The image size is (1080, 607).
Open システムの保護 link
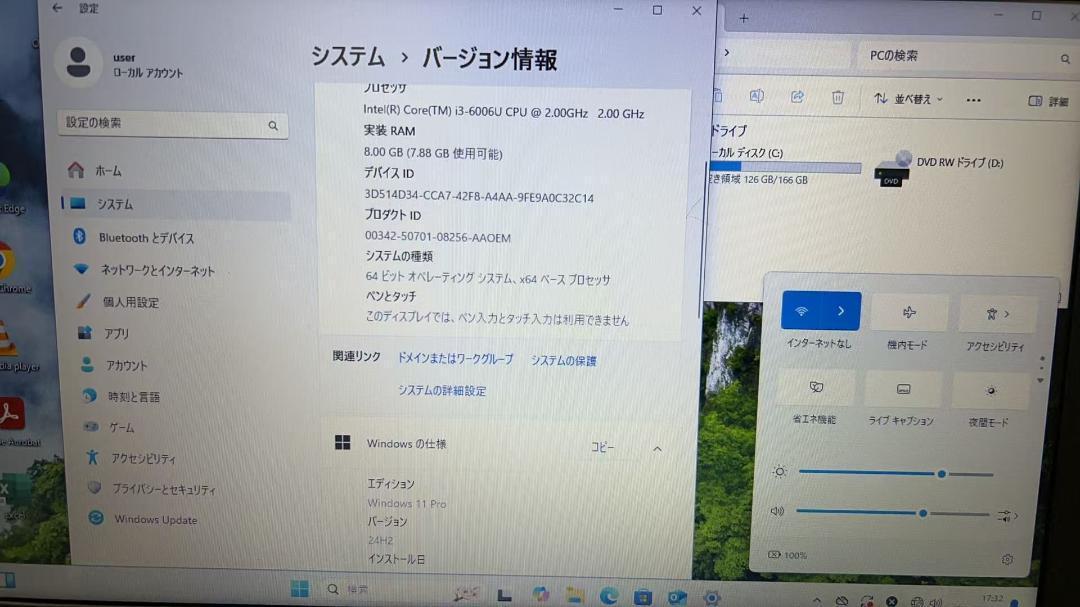coord(563,360)
